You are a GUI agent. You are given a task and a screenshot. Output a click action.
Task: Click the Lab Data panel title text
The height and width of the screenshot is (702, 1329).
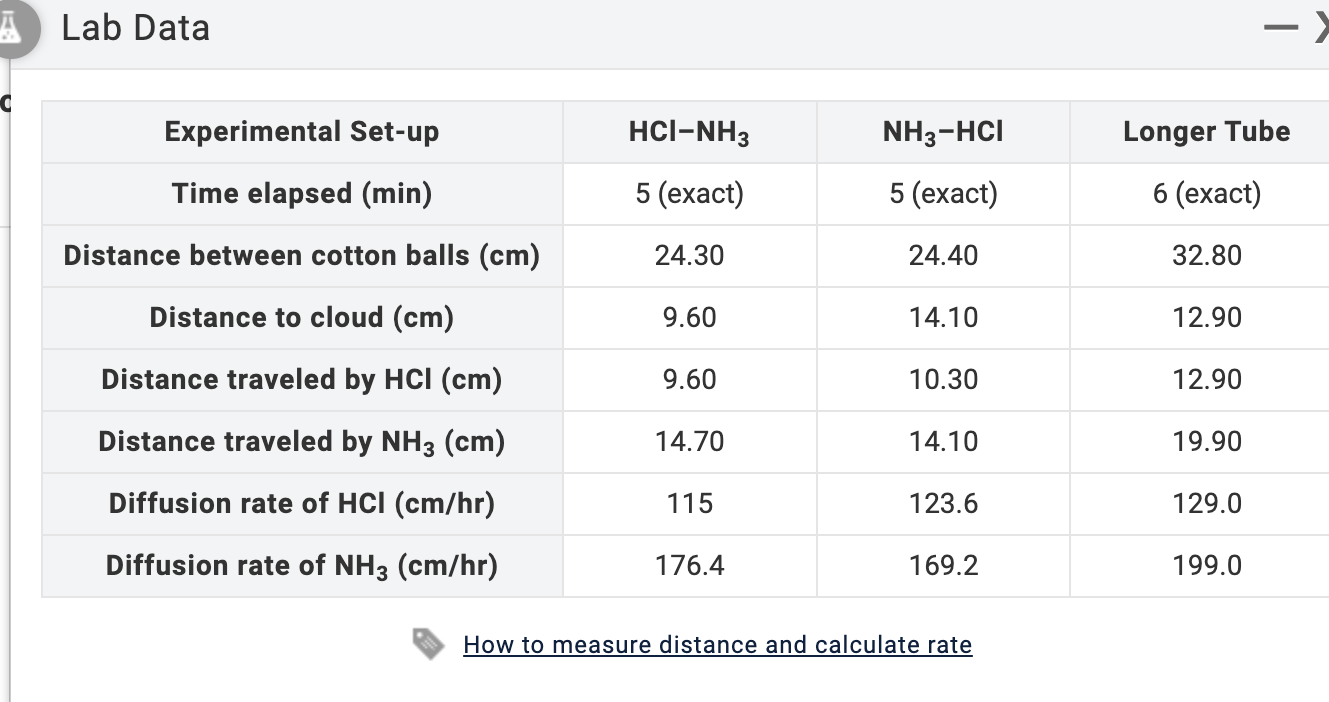(x=136, y=28)
